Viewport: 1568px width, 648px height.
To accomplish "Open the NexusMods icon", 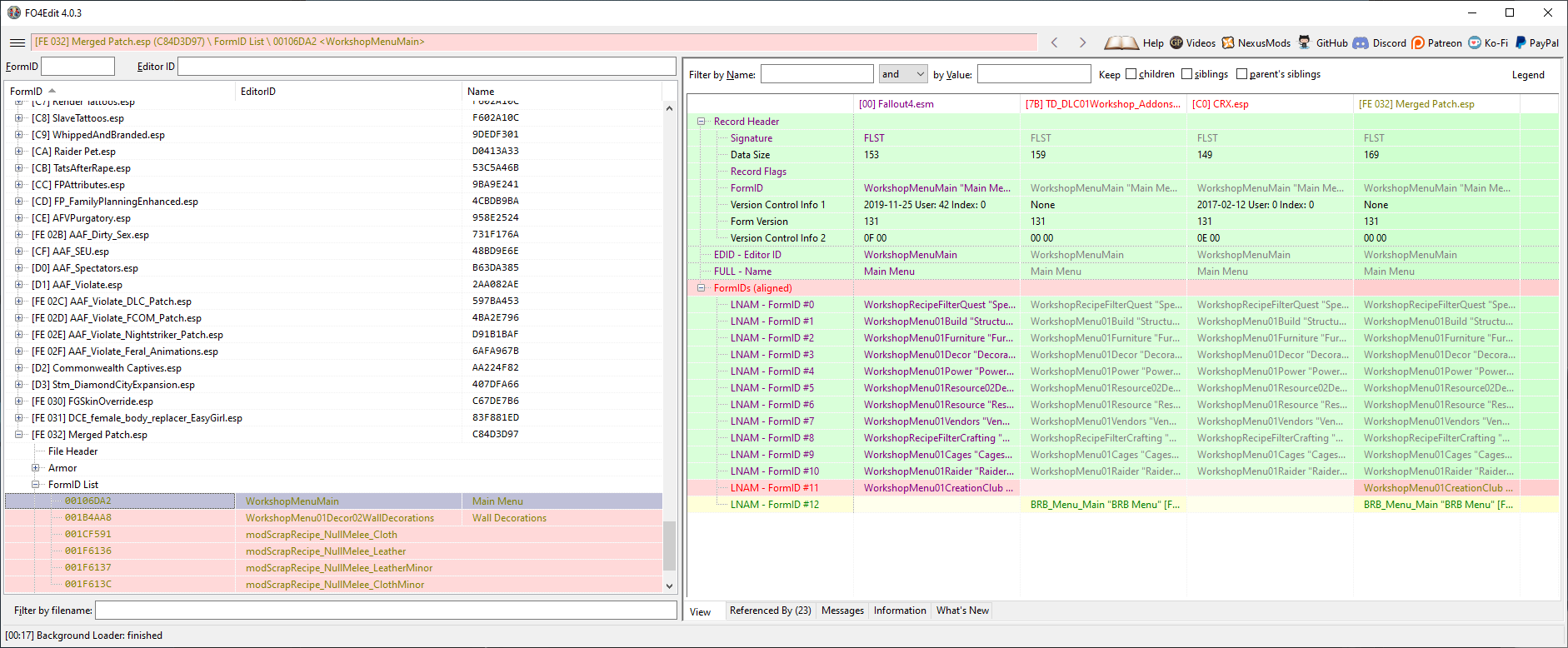I will [1228, 42].
